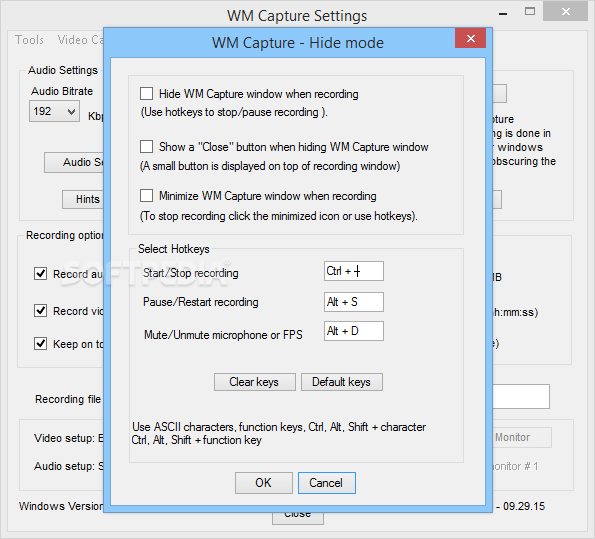Close the Hide mode dialog with X
The width and height of the screenshot is (595, 539).
pos(471,38)
